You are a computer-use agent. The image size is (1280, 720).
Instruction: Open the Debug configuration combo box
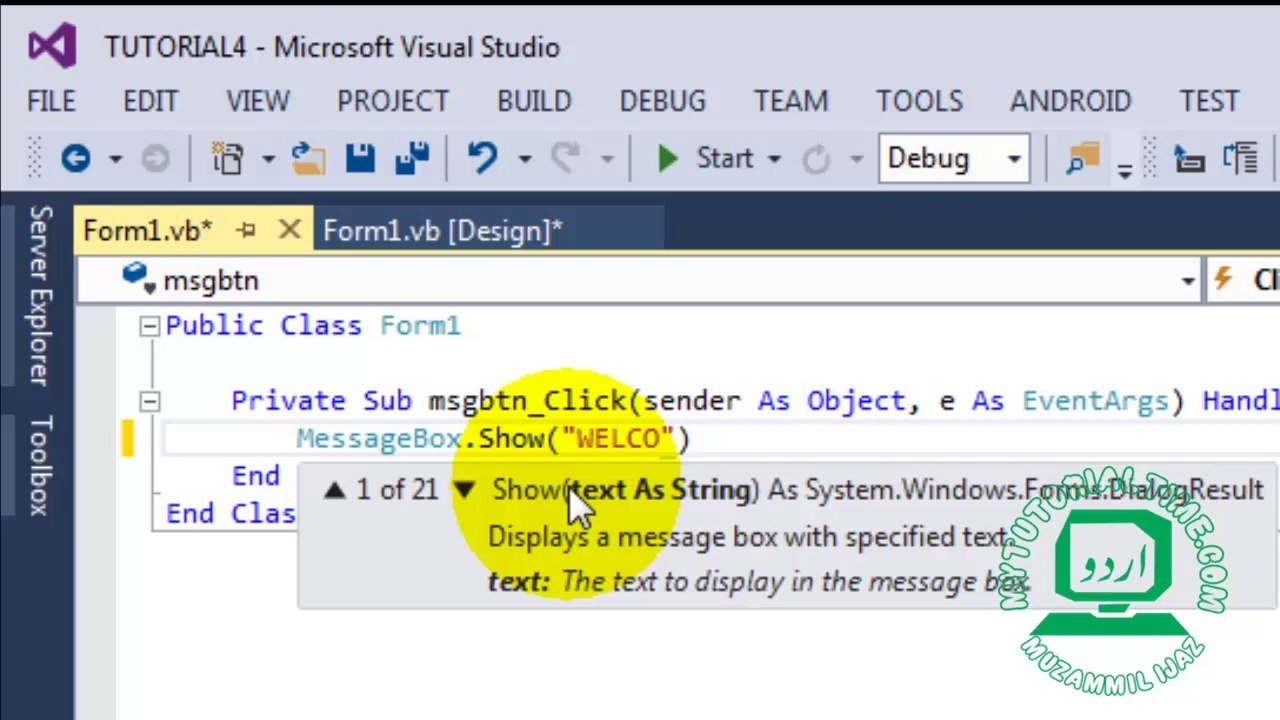[954, 159]
